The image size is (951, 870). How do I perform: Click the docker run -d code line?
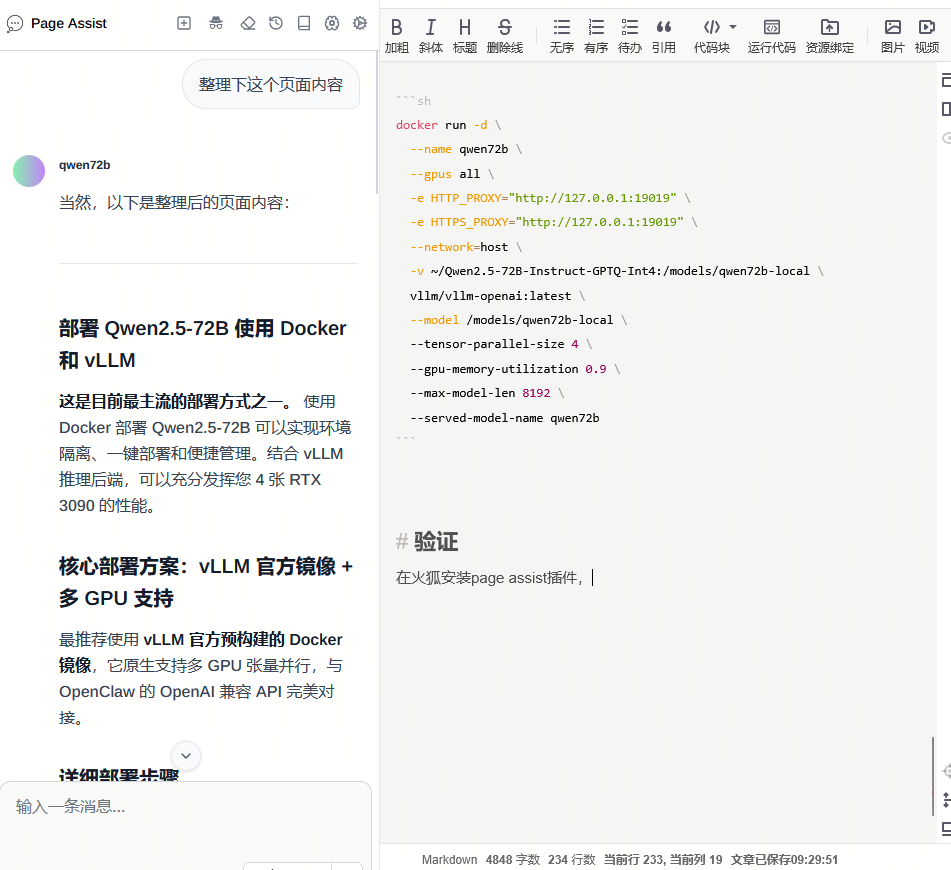coord(449,125)
